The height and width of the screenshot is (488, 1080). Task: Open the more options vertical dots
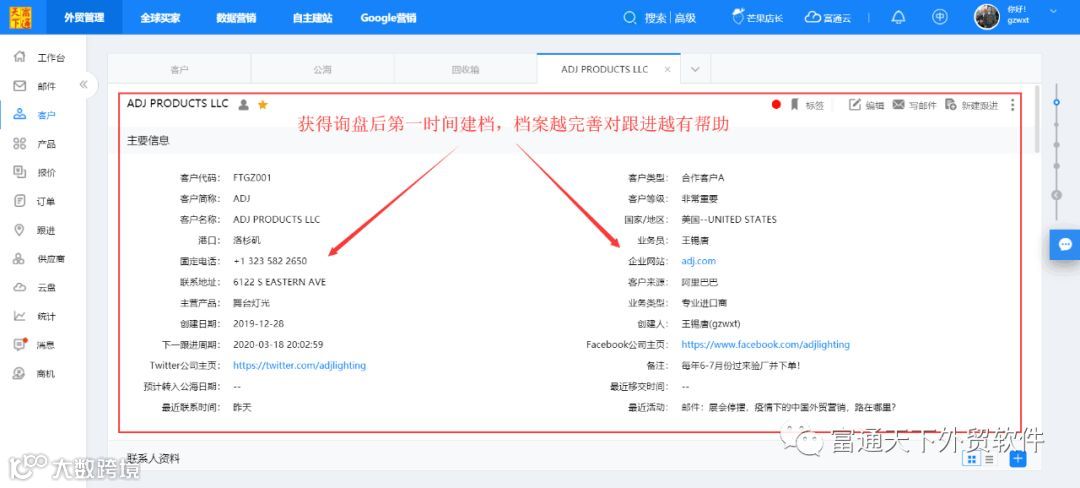click(x=1012, y=105)
